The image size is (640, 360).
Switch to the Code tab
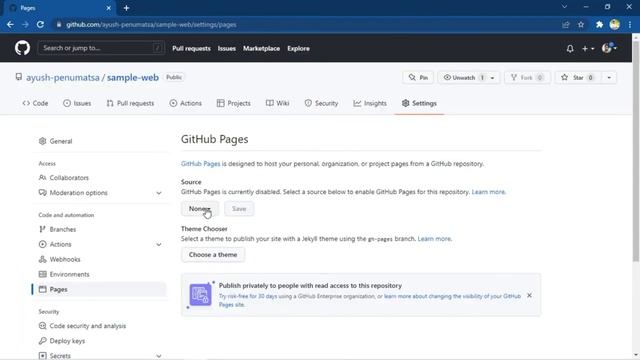click(x=36, y=103)
